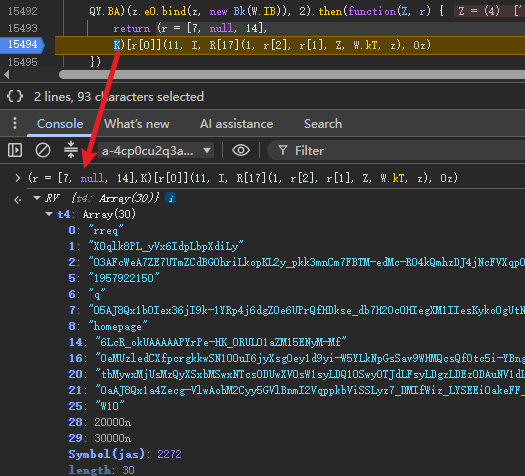Open the AI assistance tab
The width and height of the screenshot is (525, 476).
point(236,124)
